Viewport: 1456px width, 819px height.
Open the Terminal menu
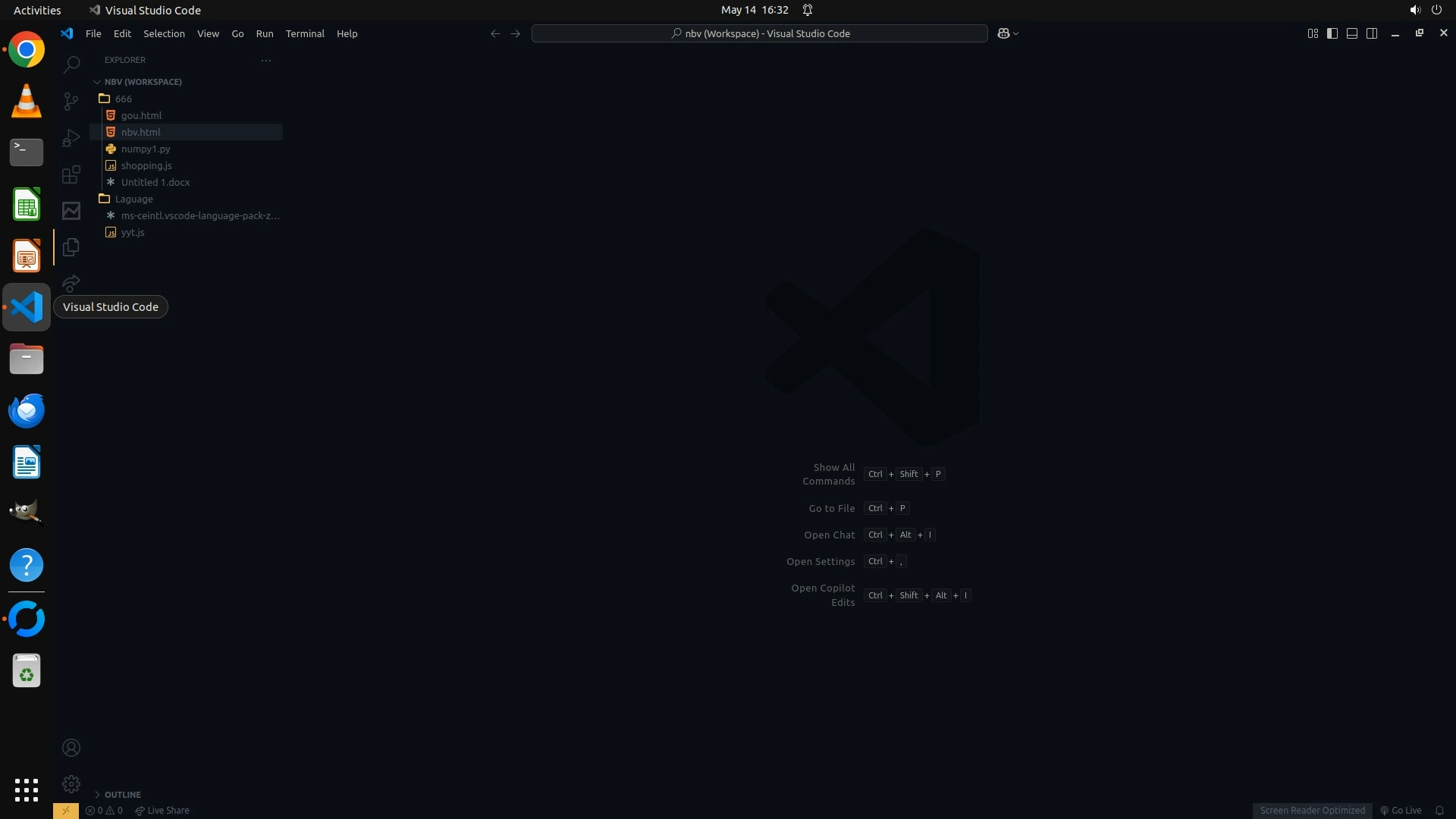305,33
